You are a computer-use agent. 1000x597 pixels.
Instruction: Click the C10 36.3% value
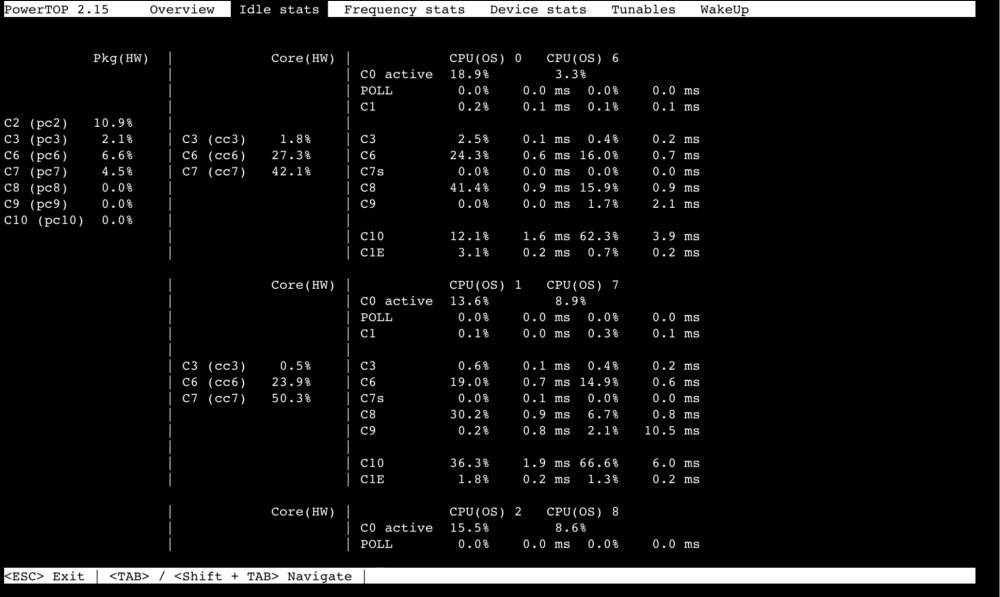point(469,463)
